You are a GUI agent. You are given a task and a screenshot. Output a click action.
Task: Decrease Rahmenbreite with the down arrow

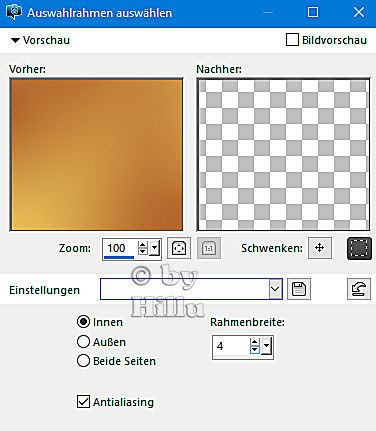[x=255, y=350]
